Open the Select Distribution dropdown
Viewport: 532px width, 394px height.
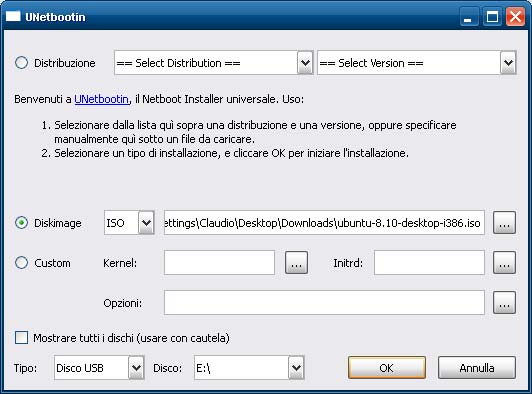pos(213,63)
